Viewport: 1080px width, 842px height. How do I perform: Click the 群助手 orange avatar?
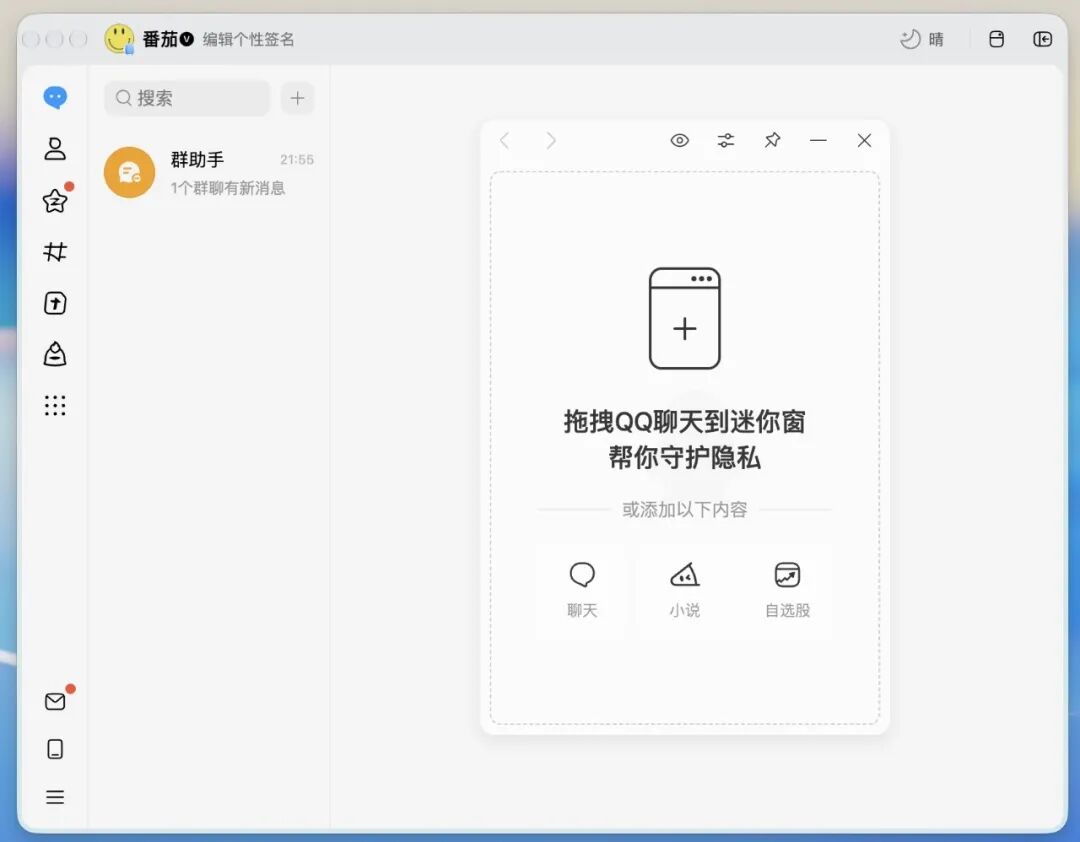[129, 172]
